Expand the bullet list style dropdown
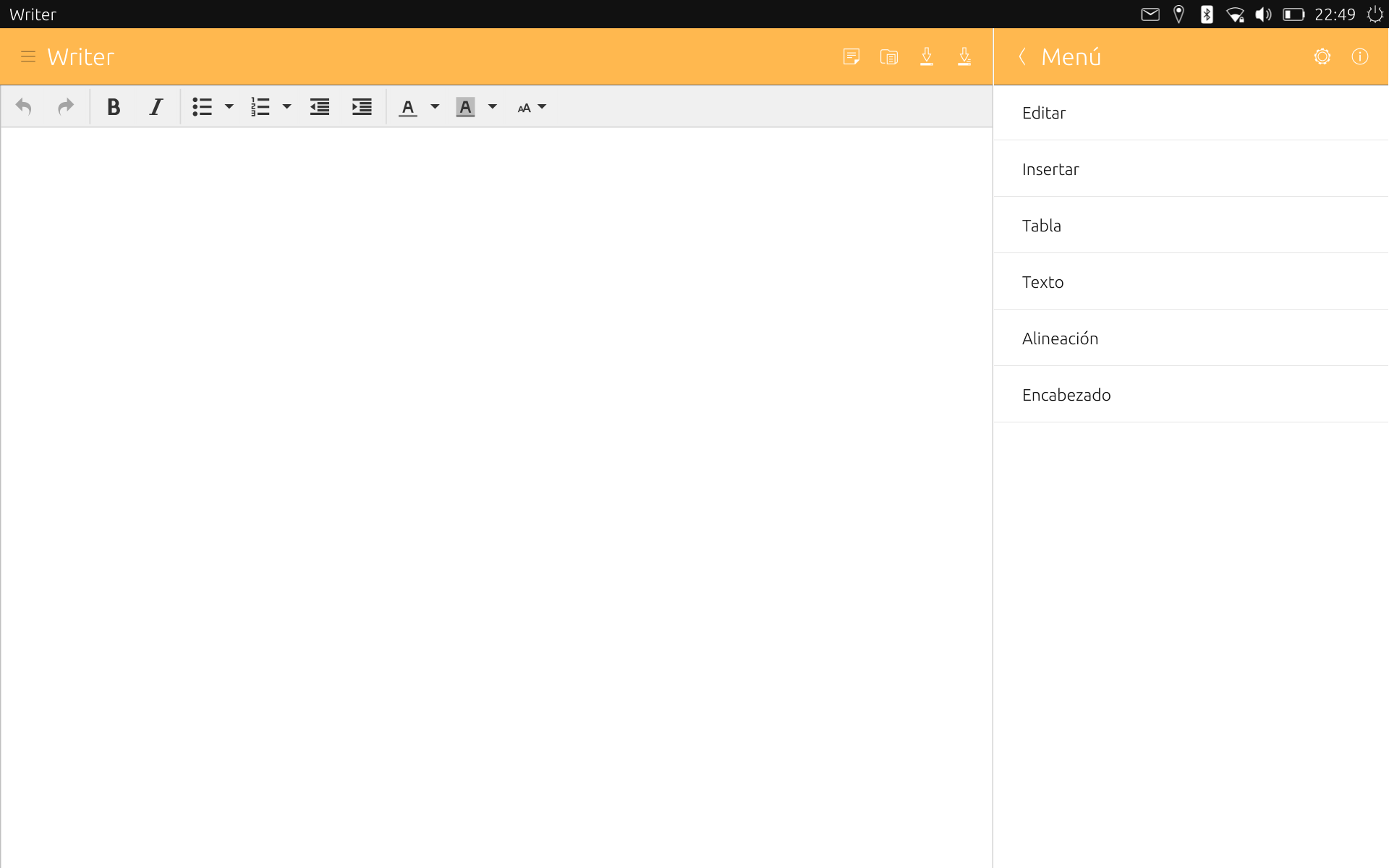Screen dimensions: 1389x868 point(229,107)
